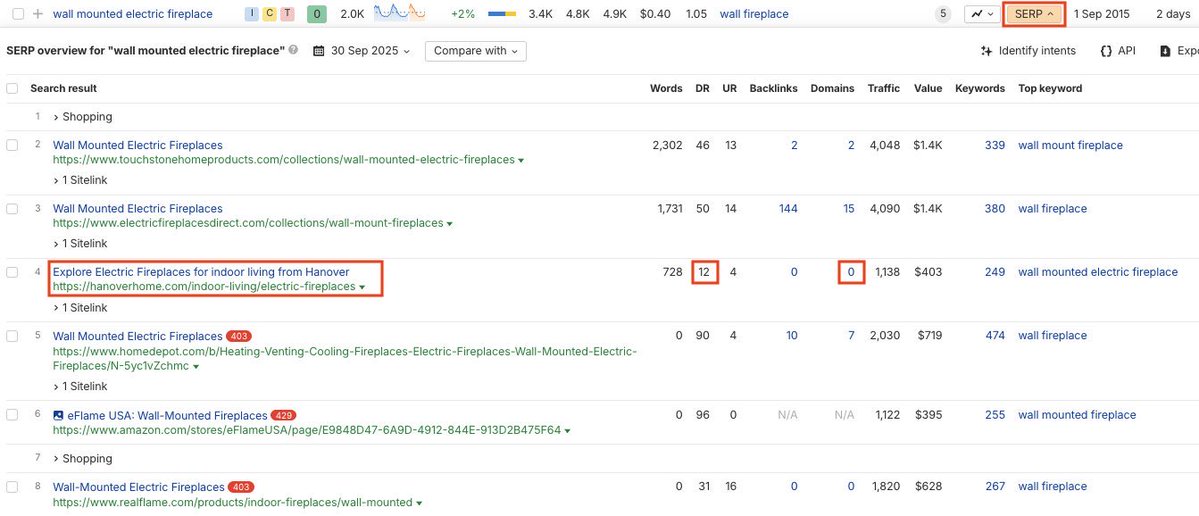Screen dimensions: 1199x516
Task: Sort by the Backlinks column header
Action: tap(773, 89)
